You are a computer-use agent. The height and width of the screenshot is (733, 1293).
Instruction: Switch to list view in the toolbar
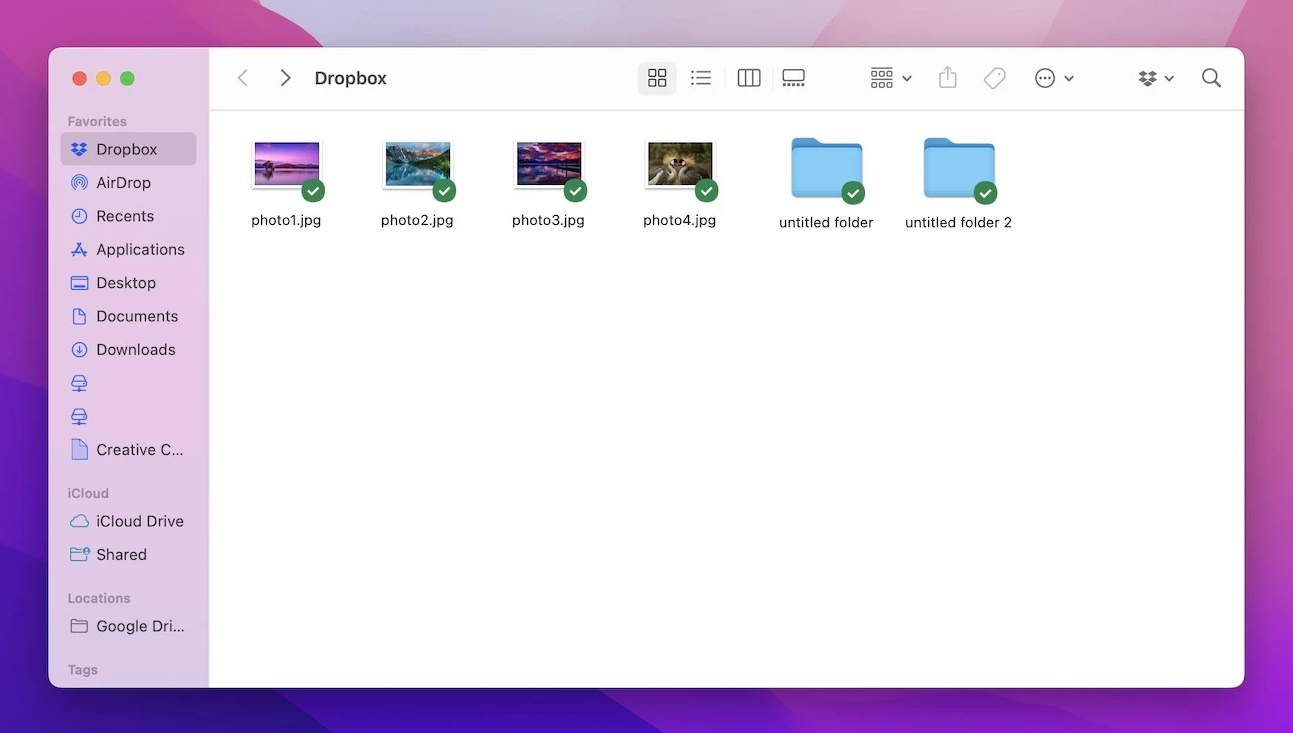click(700, 77)
